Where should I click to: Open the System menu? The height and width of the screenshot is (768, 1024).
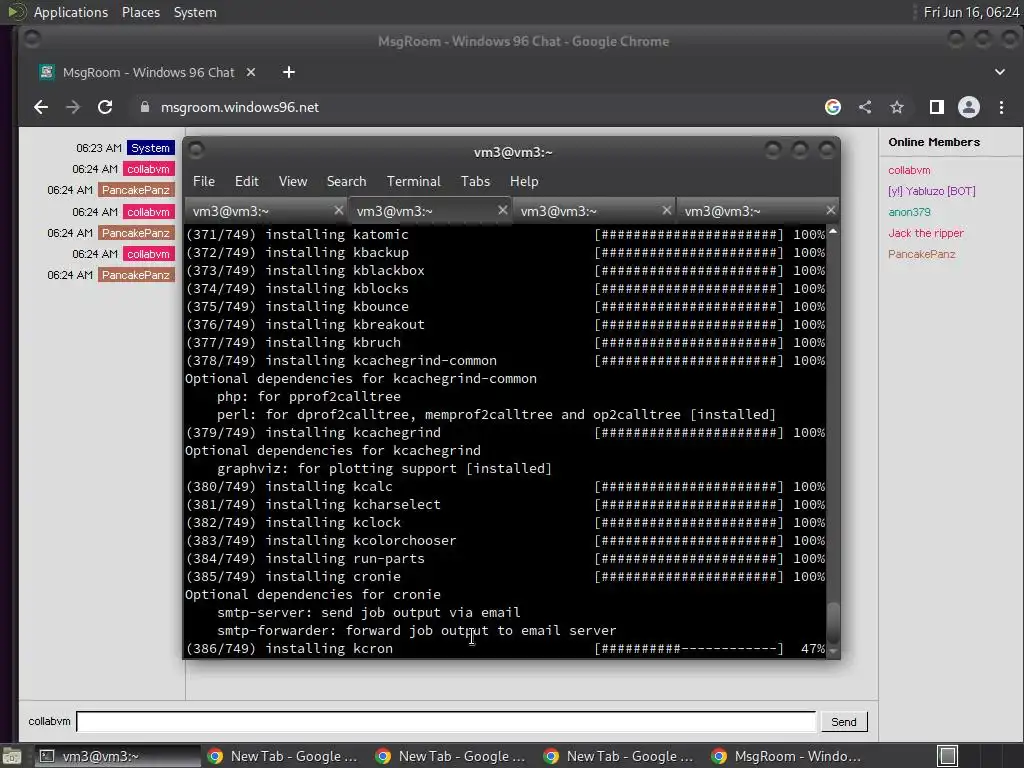pyautogui.click(x=195, y=12)
